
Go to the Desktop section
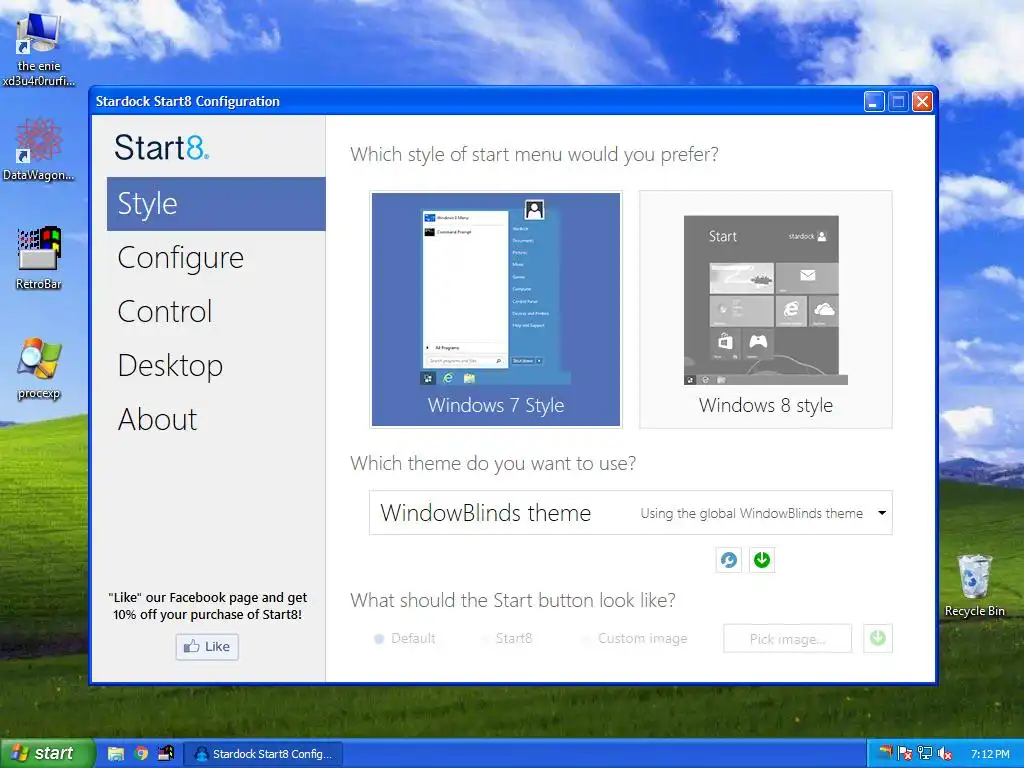tap(170, 366)
